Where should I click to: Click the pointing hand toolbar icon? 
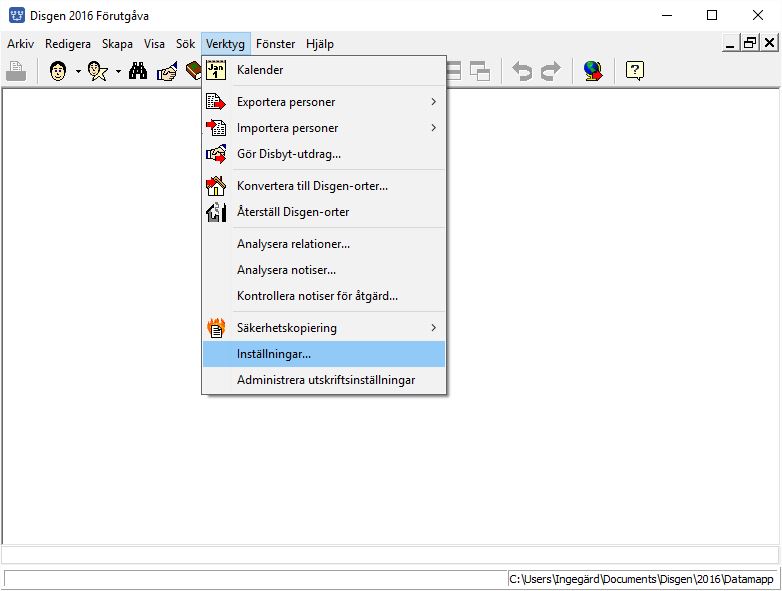[167, 71]
